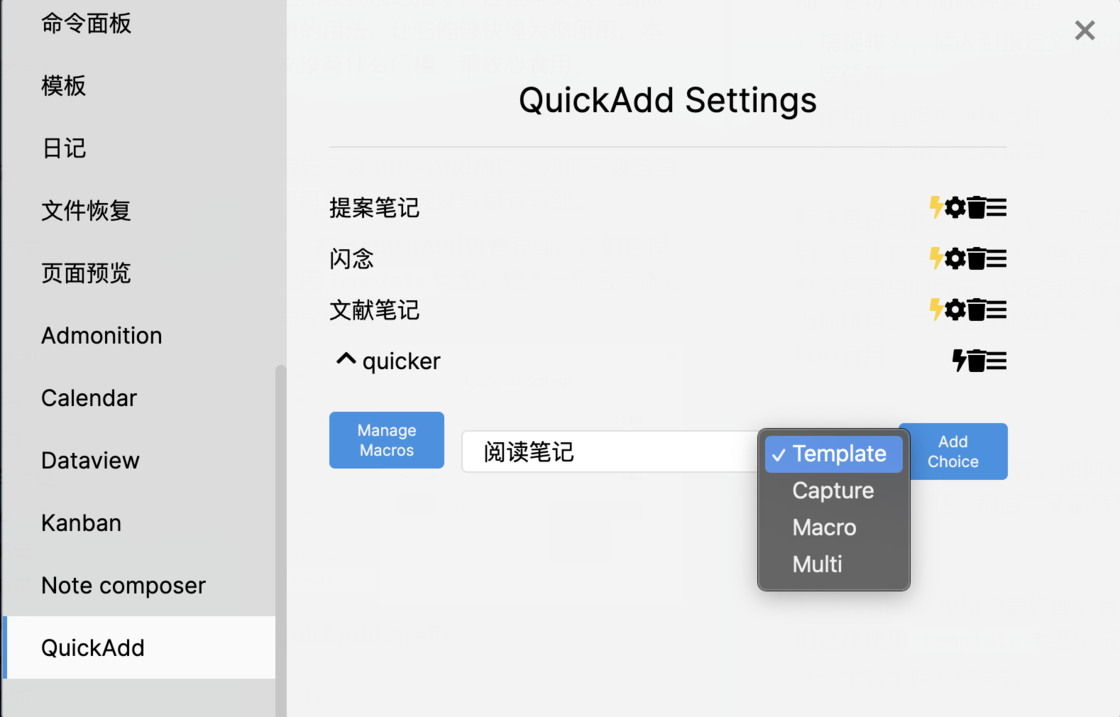This screenshot has width=1120, height=717.
Task: Switch to Kanban settings in sidebar
Action: point(81,523)
